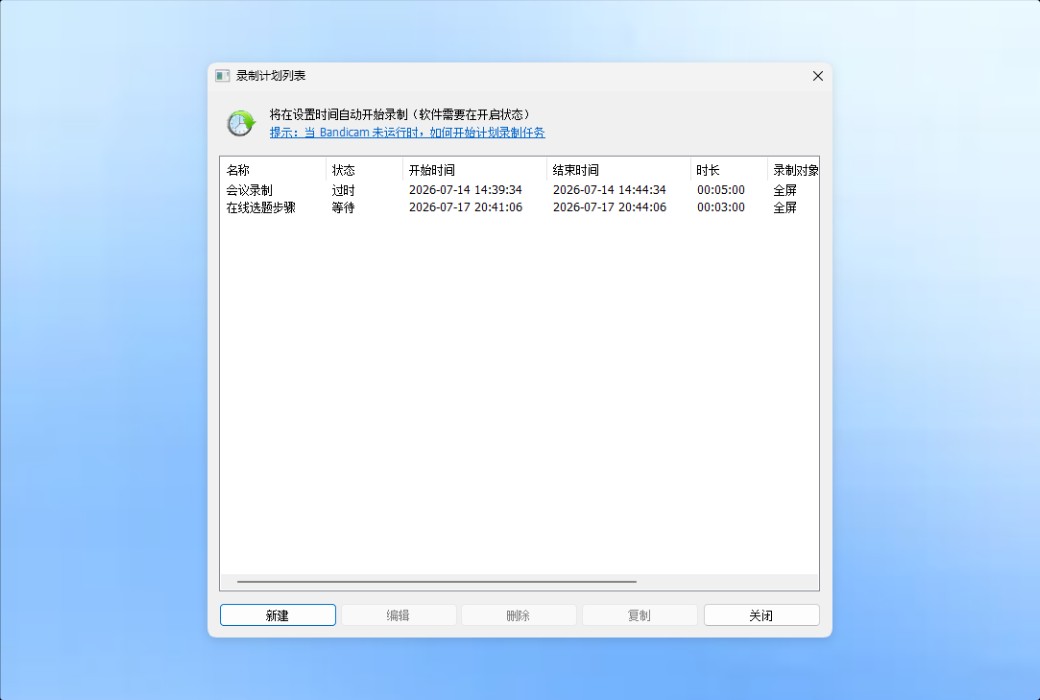Click end time 2026-07-17 20:44:06
The height and width of the screenshot is (700, 1040).
click(x=610, y=207)
